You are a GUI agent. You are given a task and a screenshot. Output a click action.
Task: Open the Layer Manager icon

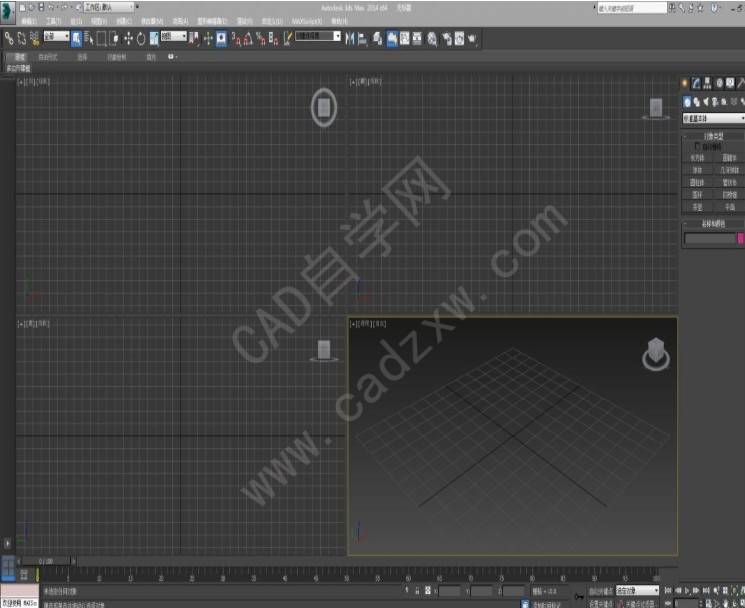click(378, 39)
